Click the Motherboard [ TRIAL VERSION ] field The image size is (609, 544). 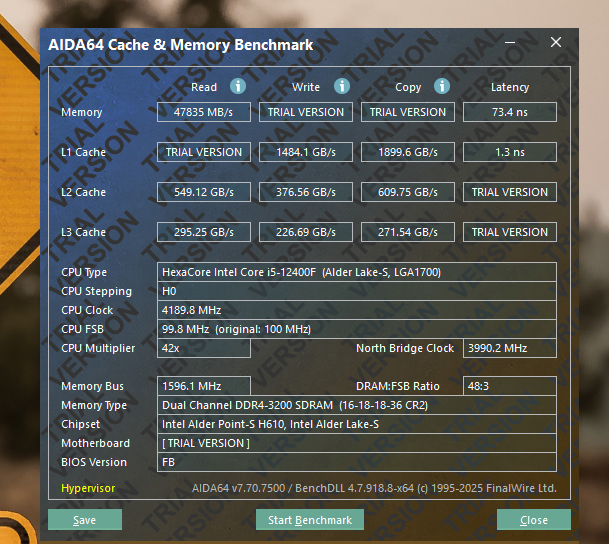357,443
